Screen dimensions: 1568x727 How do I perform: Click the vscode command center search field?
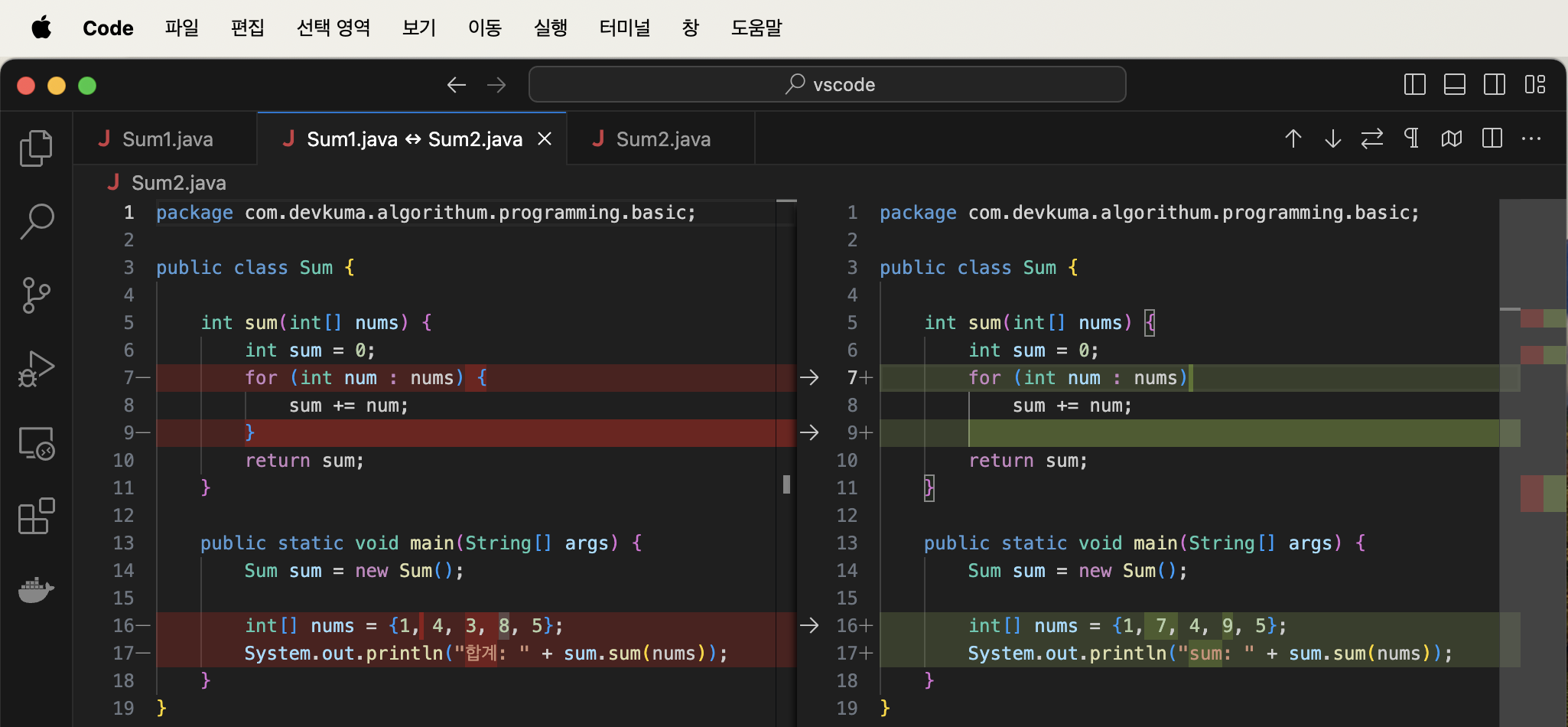[828, 84]
